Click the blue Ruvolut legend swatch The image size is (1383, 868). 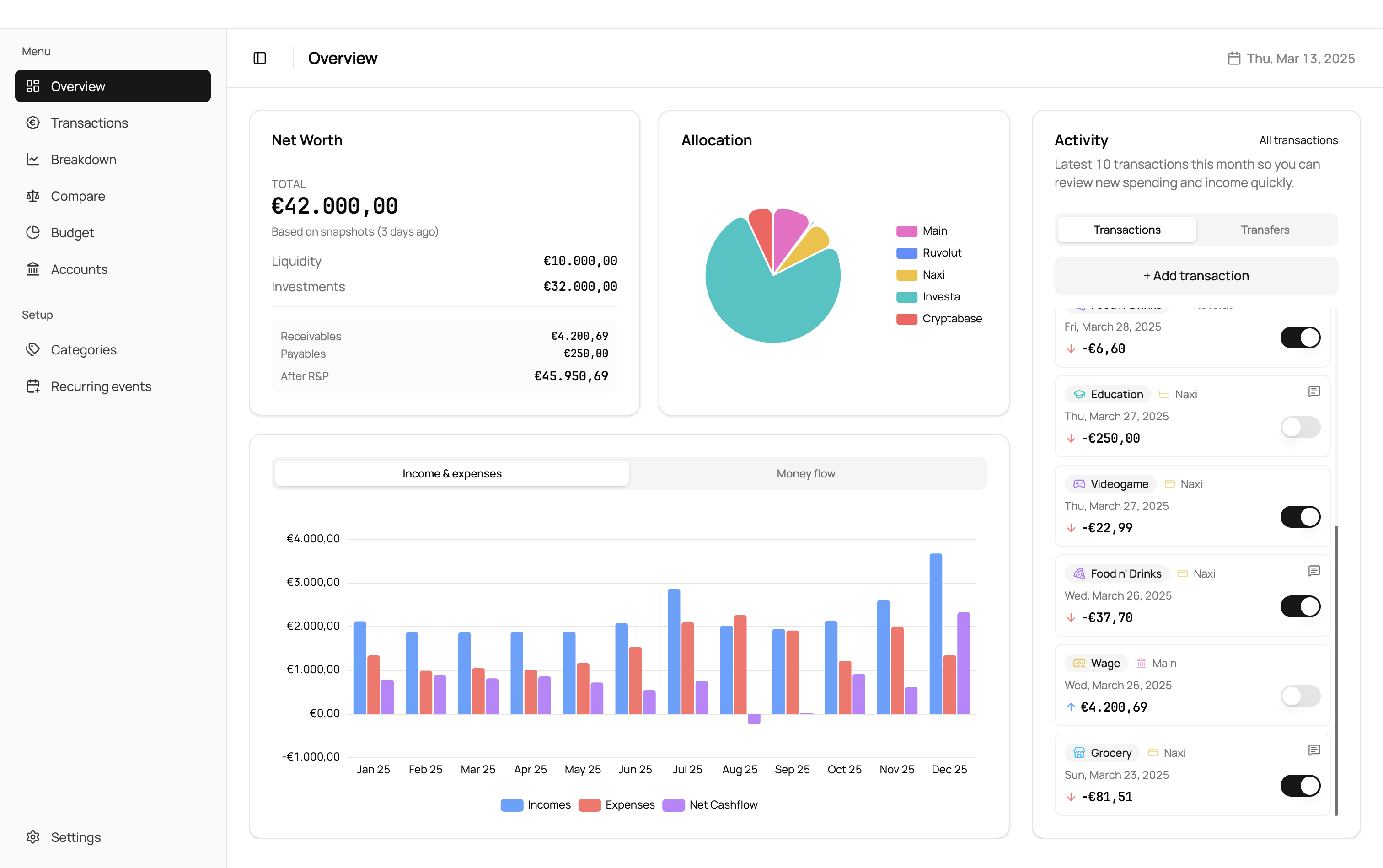tap(906, 253)
